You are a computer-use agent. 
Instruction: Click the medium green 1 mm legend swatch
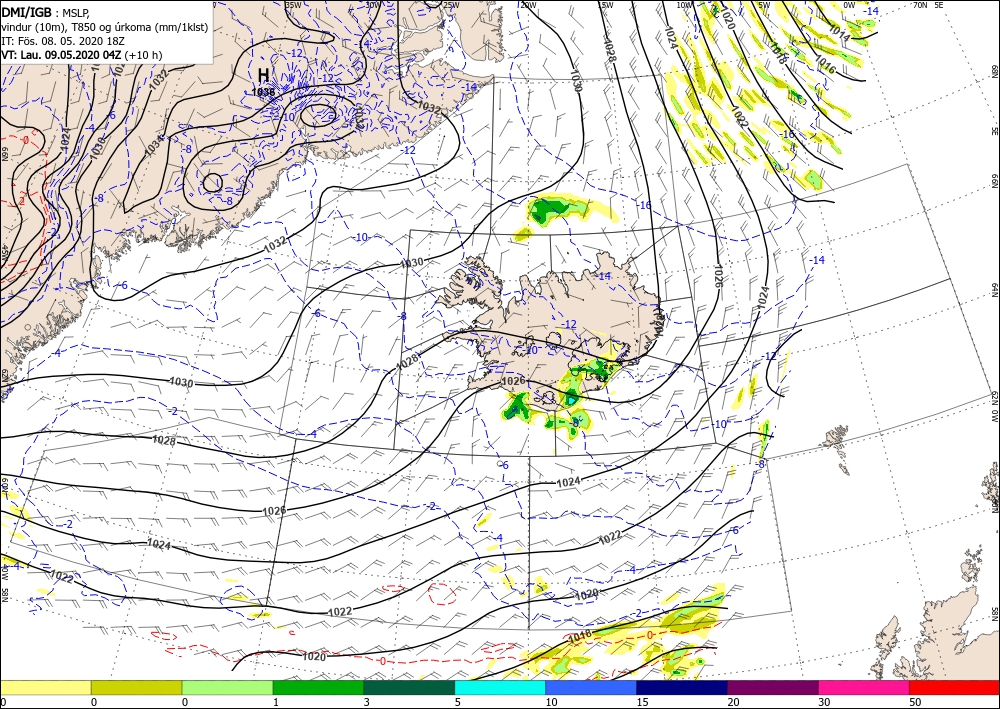[x=318, y=687]
